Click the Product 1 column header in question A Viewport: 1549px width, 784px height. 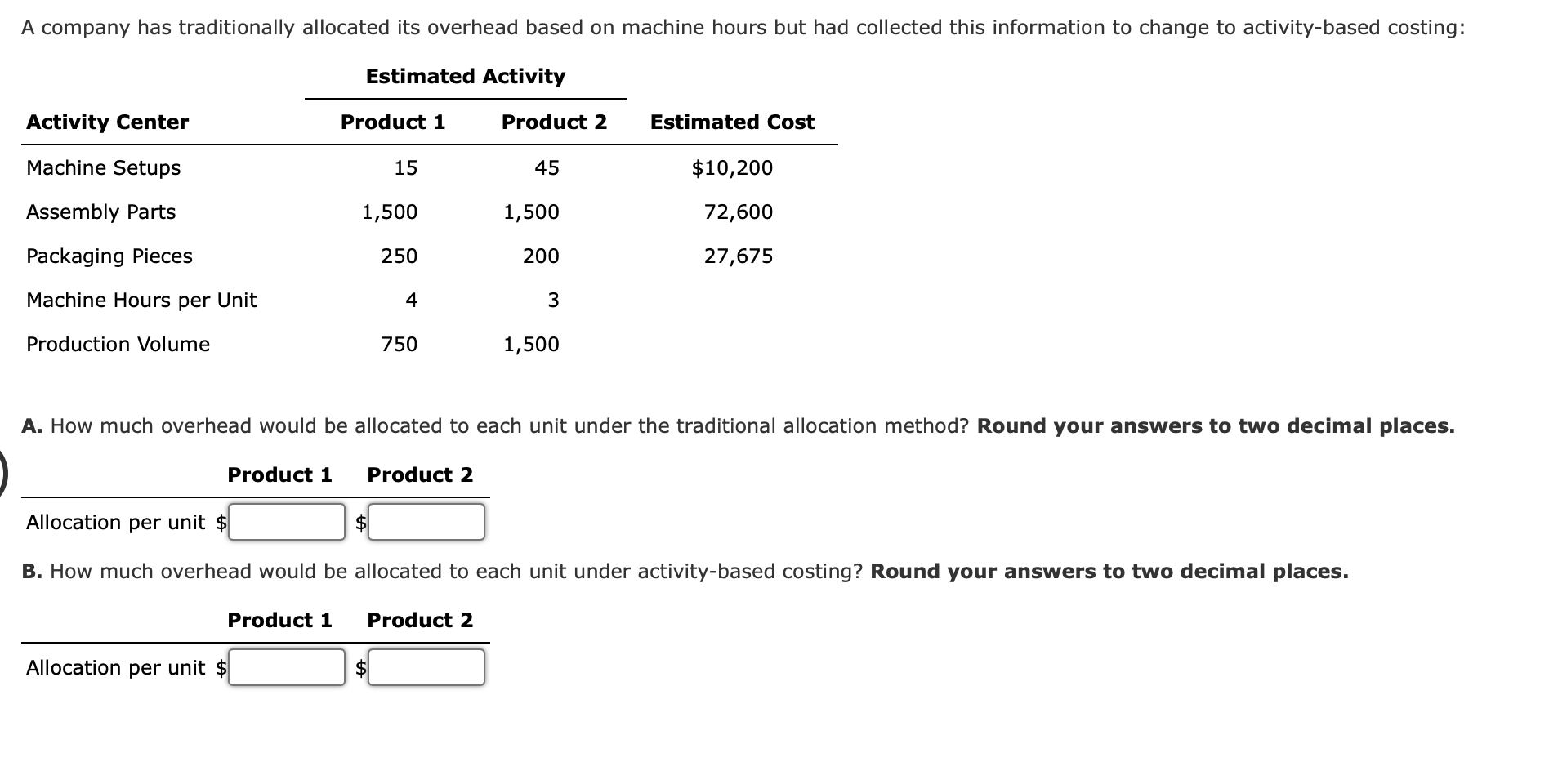(x=280, y=474)
